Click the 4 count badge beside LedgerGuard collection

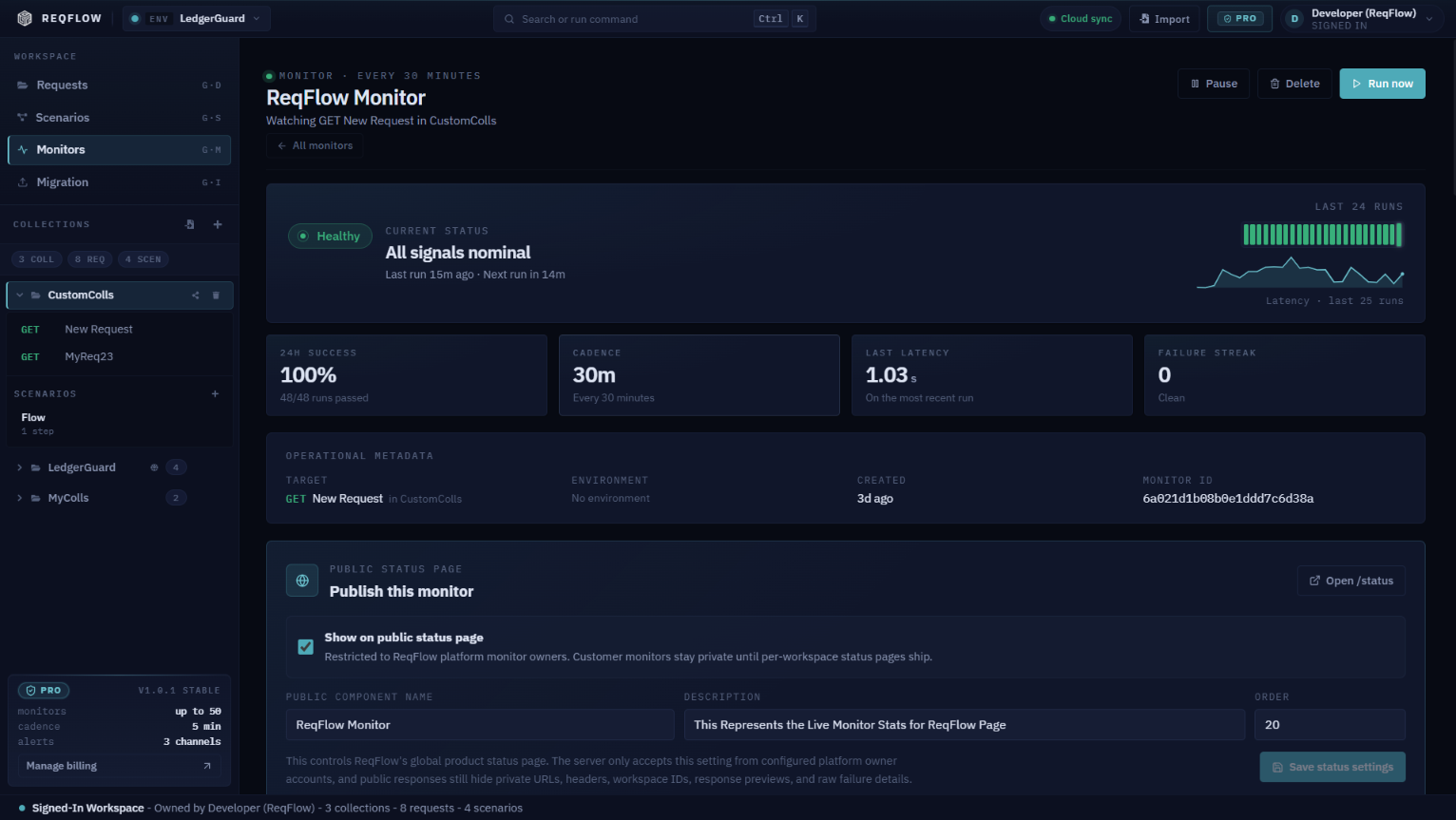tap(176, 467)
